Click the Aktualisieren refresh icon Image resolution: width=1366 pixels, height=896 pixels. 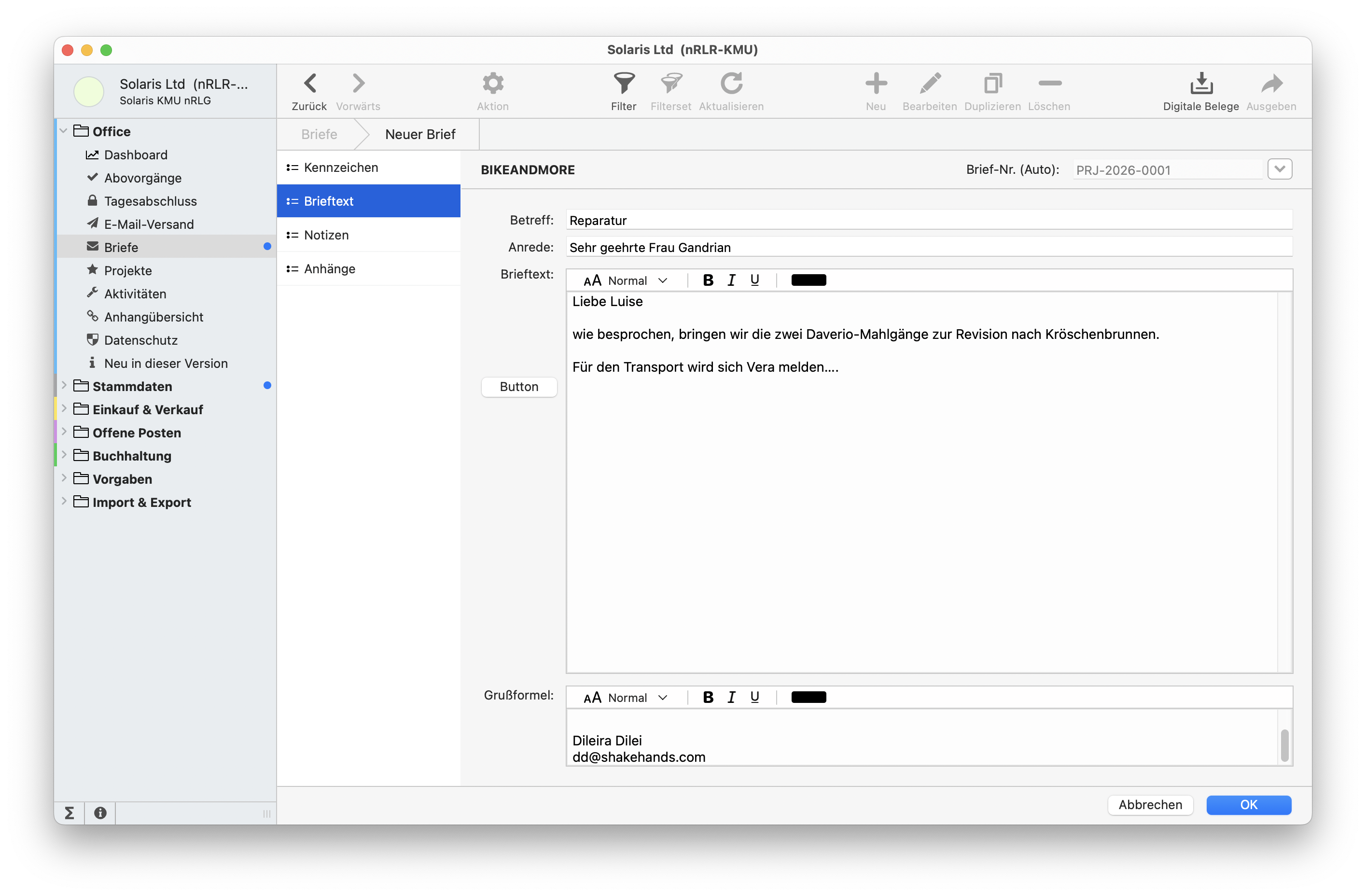point(731,84)
